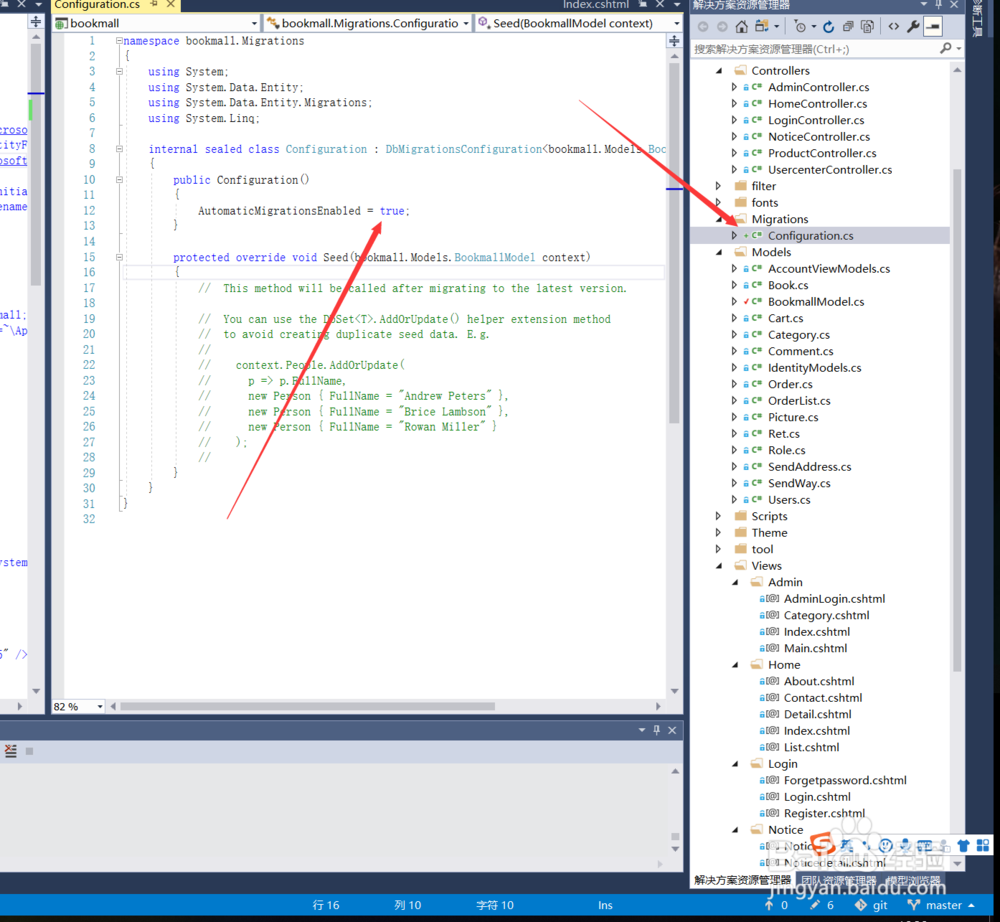Collapse the Controllers folder
The image size is (1000, 922).
tap(719, 71)
